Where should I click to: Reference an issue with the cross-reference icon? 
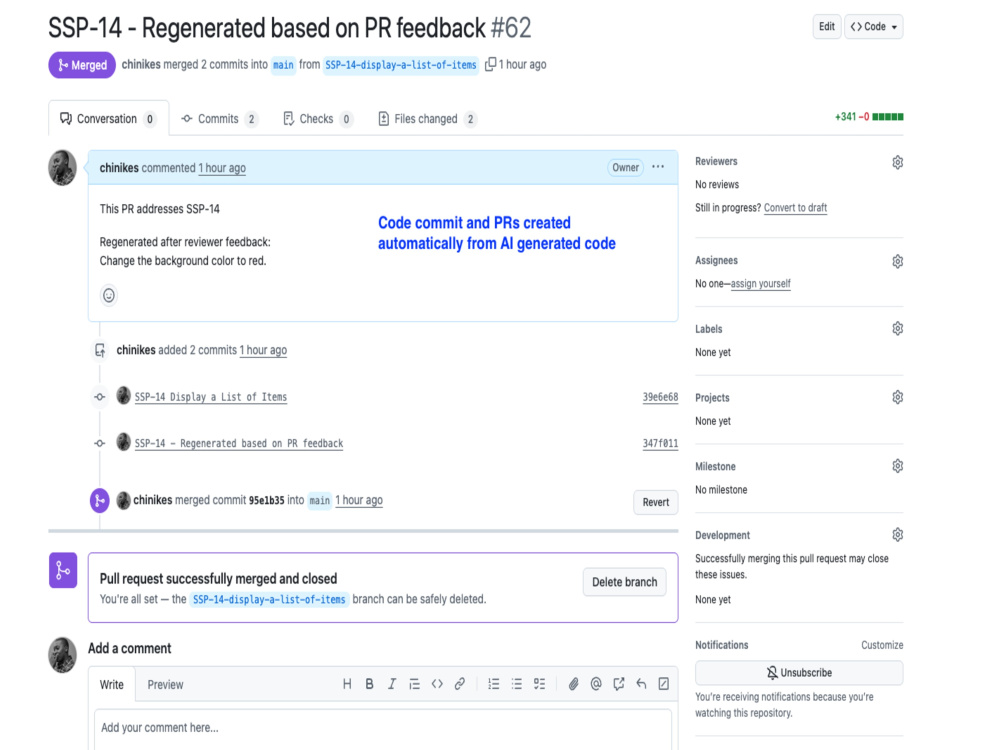(x=619, y=684)
